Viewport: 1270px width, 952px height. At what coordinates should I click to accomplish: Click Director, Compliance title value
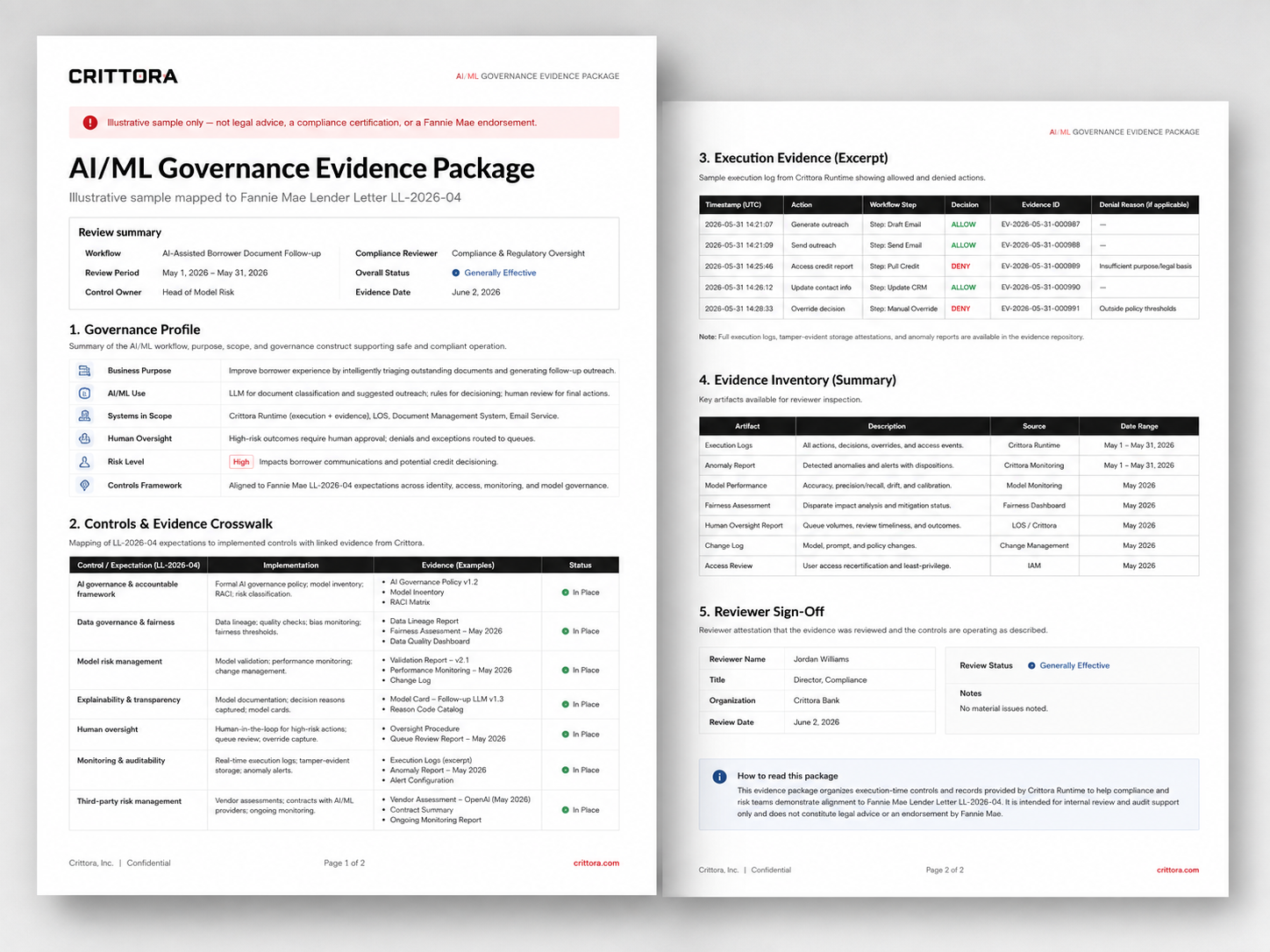(x=830, y=680)
